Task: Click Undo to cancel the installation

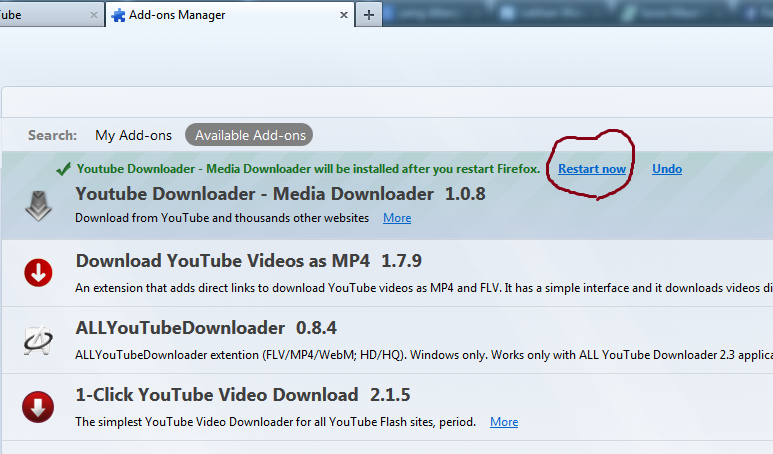Action: pyautogui.click(x=667, y=169)
